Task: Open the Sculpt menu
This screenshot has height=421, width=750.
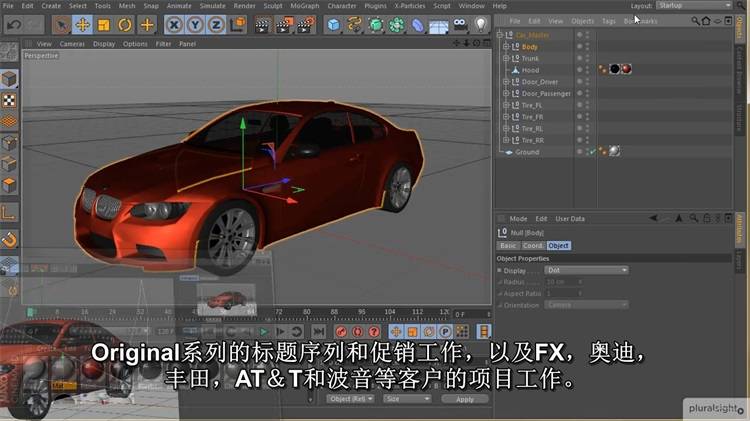Action: 273,6
